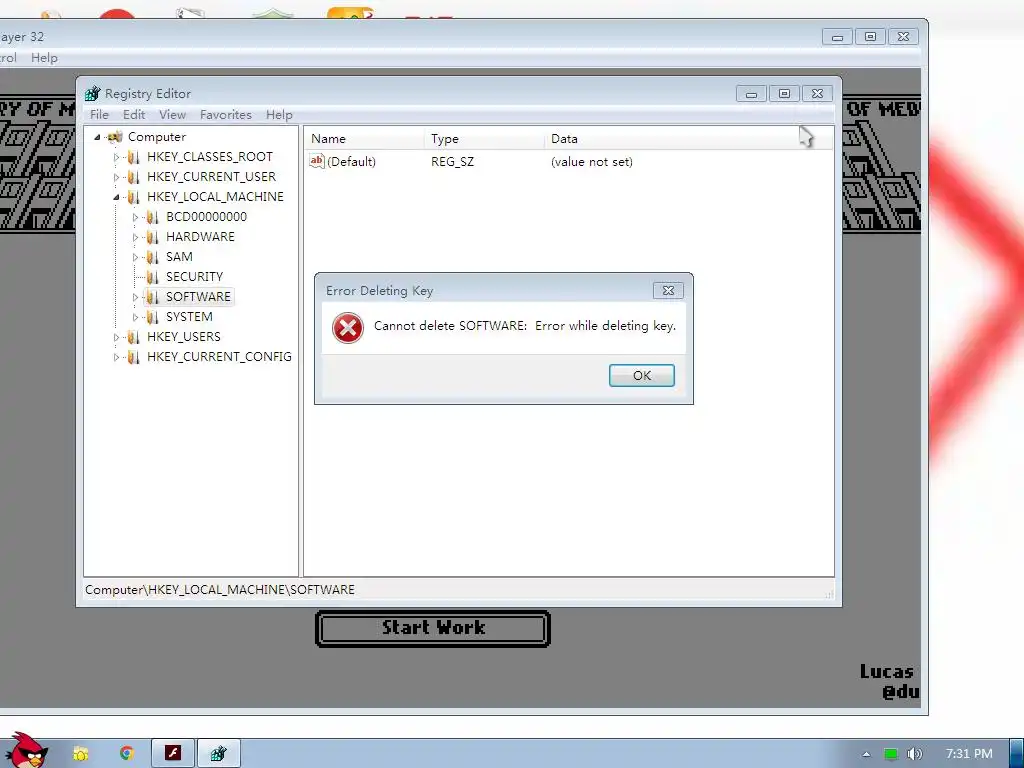Click HKEY_CURRENT_USER folder icon
The width and height of the screenshot is (1024, 768).
coord(134,177)
